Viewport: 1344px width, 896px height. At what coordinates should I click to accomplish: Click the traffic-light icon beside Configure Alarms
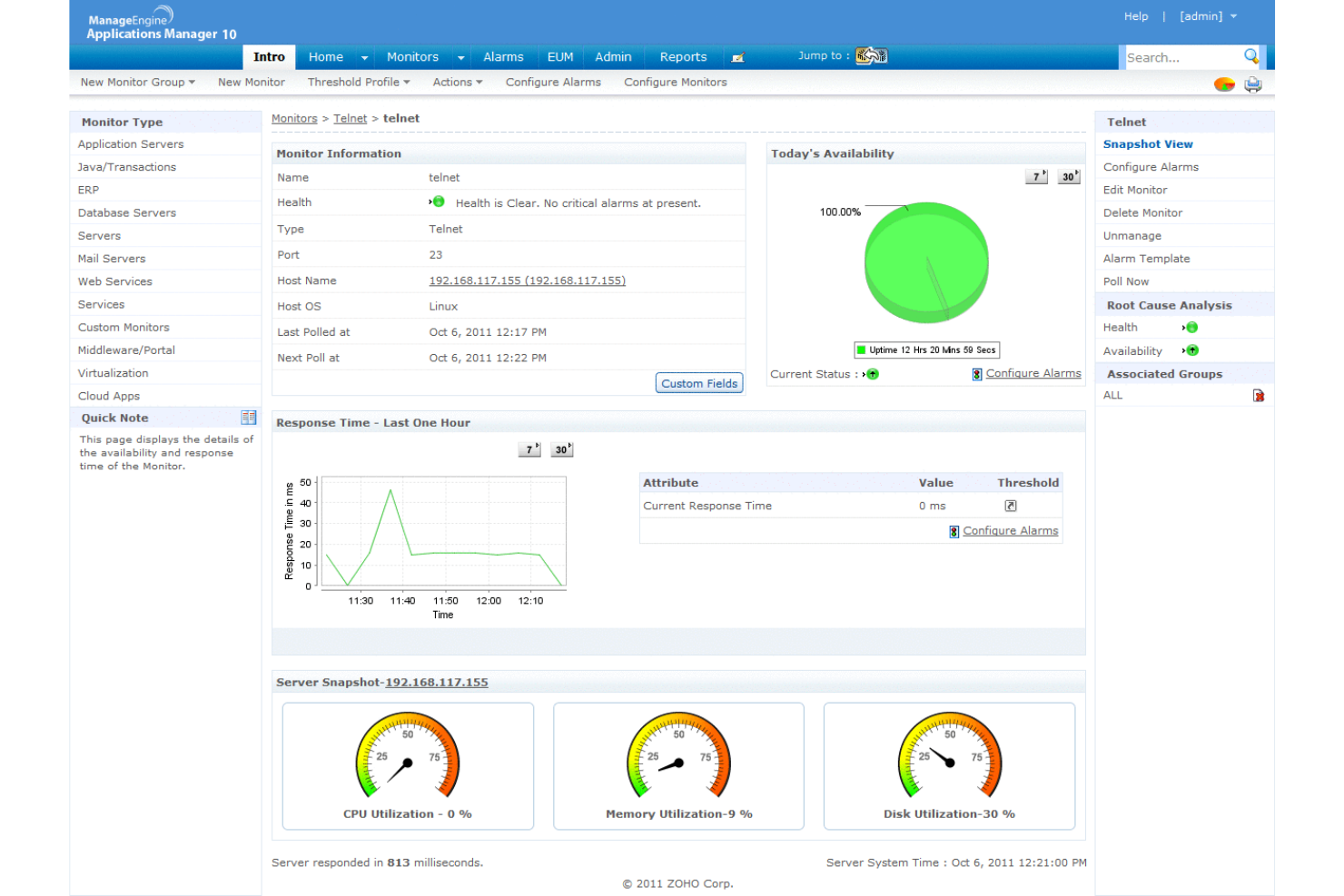(x=976, y=373)
